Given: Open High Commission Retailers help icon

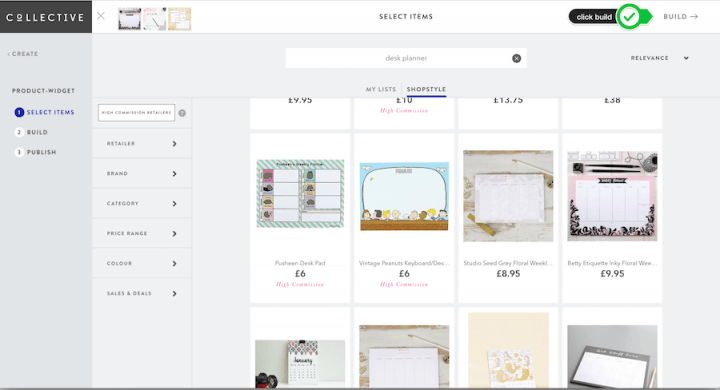Looking at the screenshot, I should 182,113.
